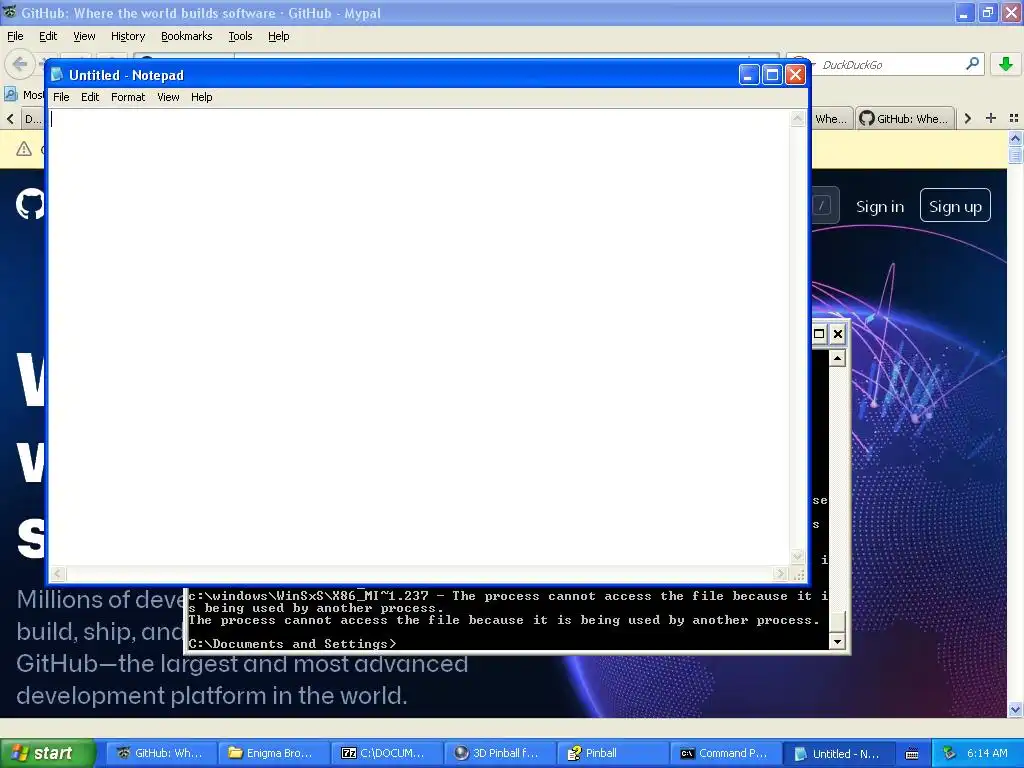
Task: Click the Most Visited bookmarks icon
Action: click(10, 95)
